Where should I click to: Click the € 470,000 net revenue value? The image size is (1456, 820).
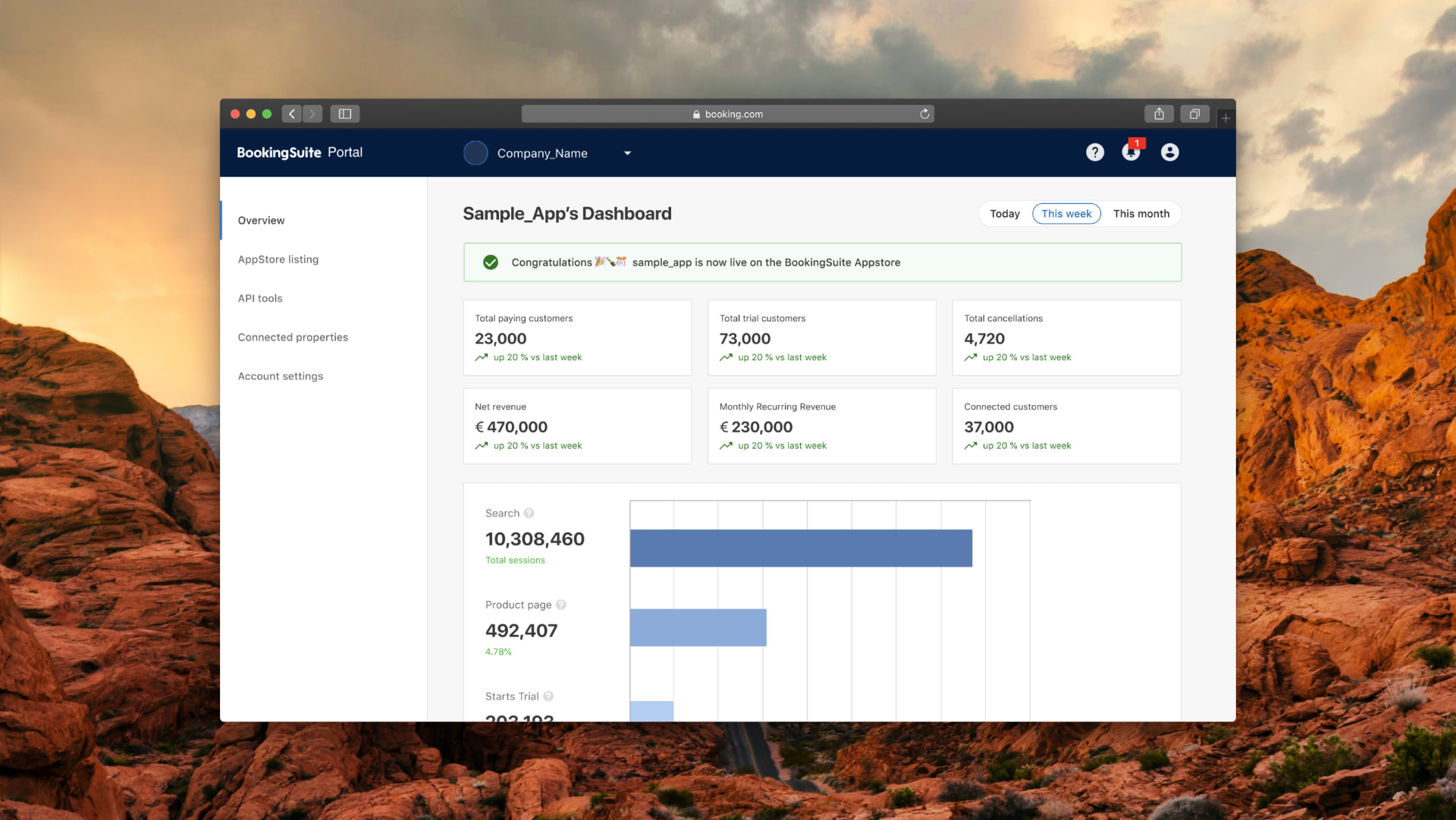(x=511, y=427)
